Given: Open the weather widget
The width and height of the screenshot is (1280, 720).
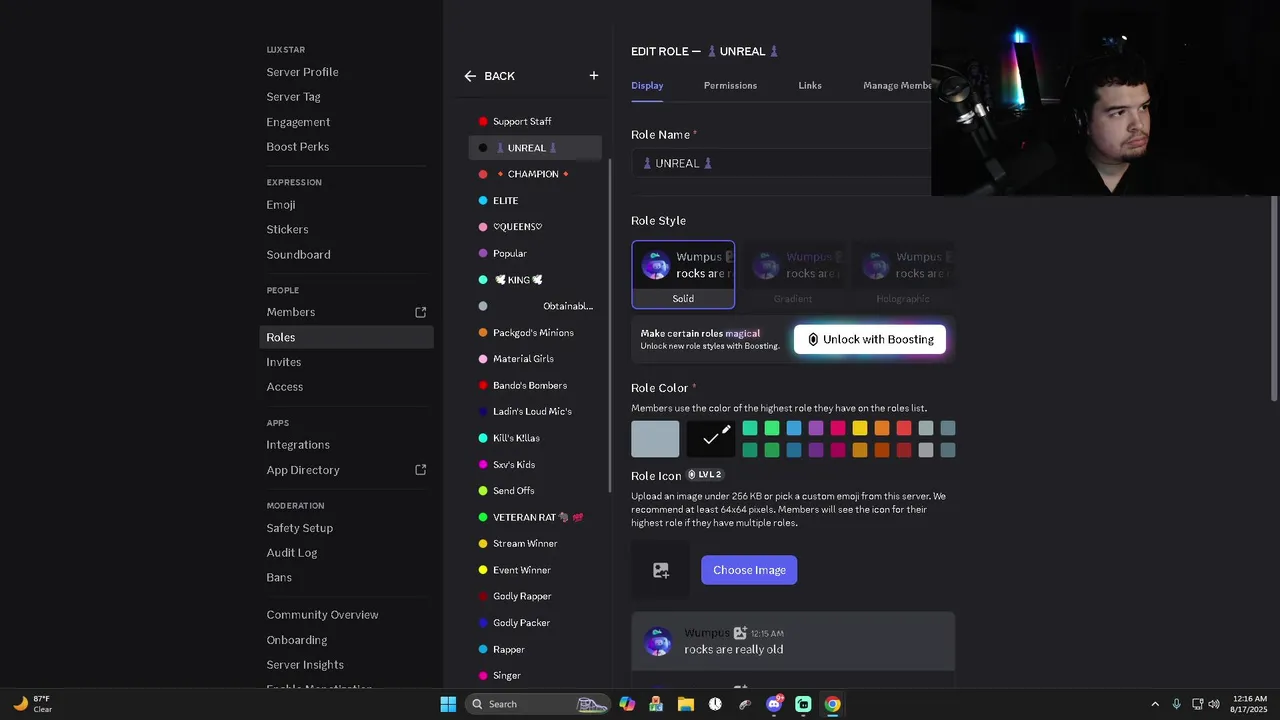Looking at the screenshot, I should (32, 704).
